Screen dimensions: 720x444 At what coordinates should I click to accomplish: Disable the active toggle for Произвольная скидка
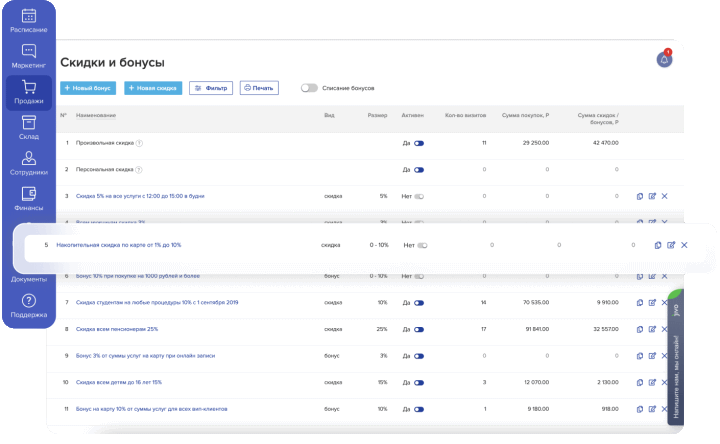(419, 143)
